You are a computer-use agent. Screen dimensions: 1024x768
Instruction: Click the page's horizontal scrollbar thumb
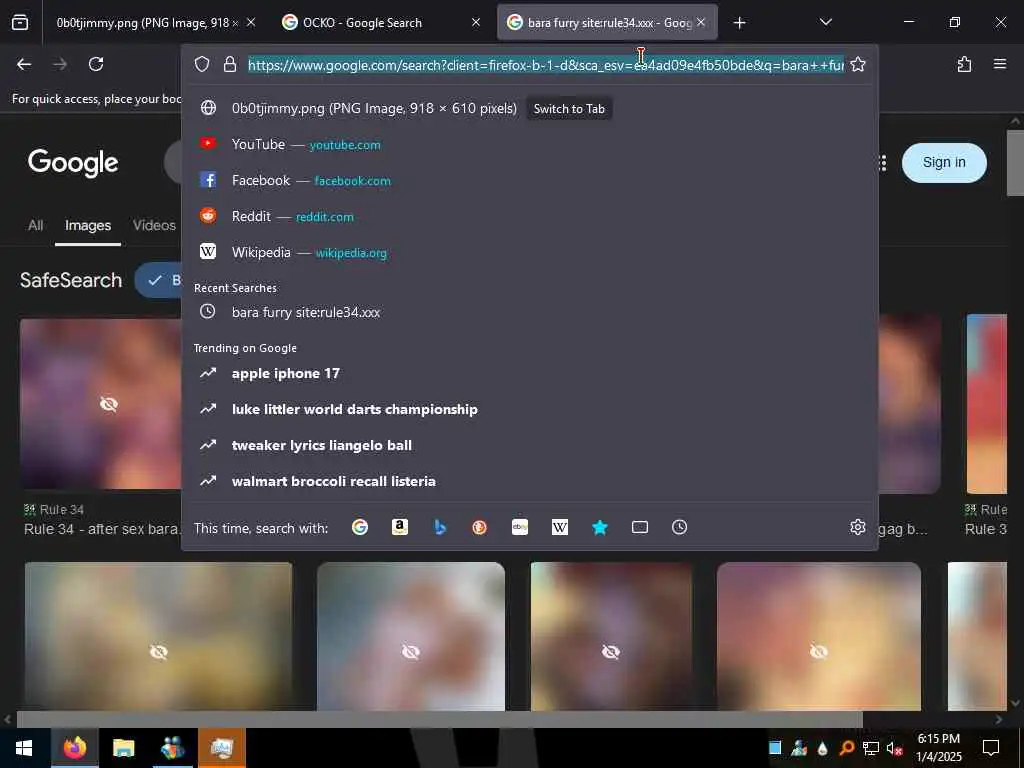point(440,720)
